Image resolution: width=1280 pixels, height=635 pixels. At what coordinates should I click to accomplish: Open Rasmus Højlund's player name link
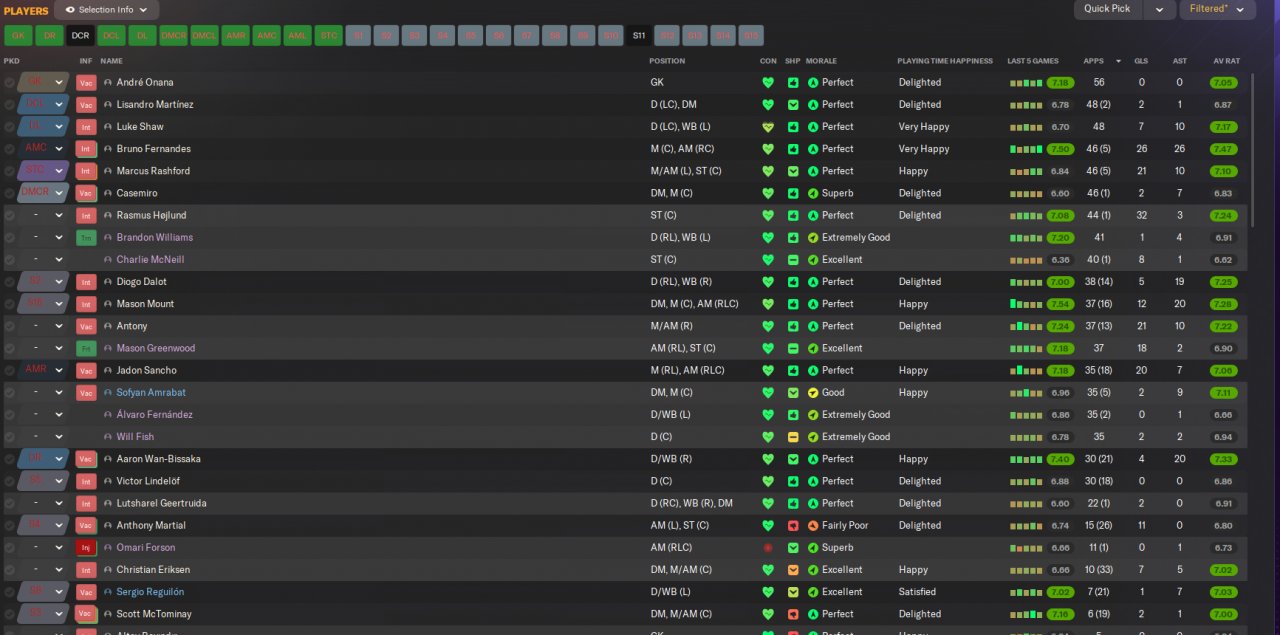click(x=151, y=215)
